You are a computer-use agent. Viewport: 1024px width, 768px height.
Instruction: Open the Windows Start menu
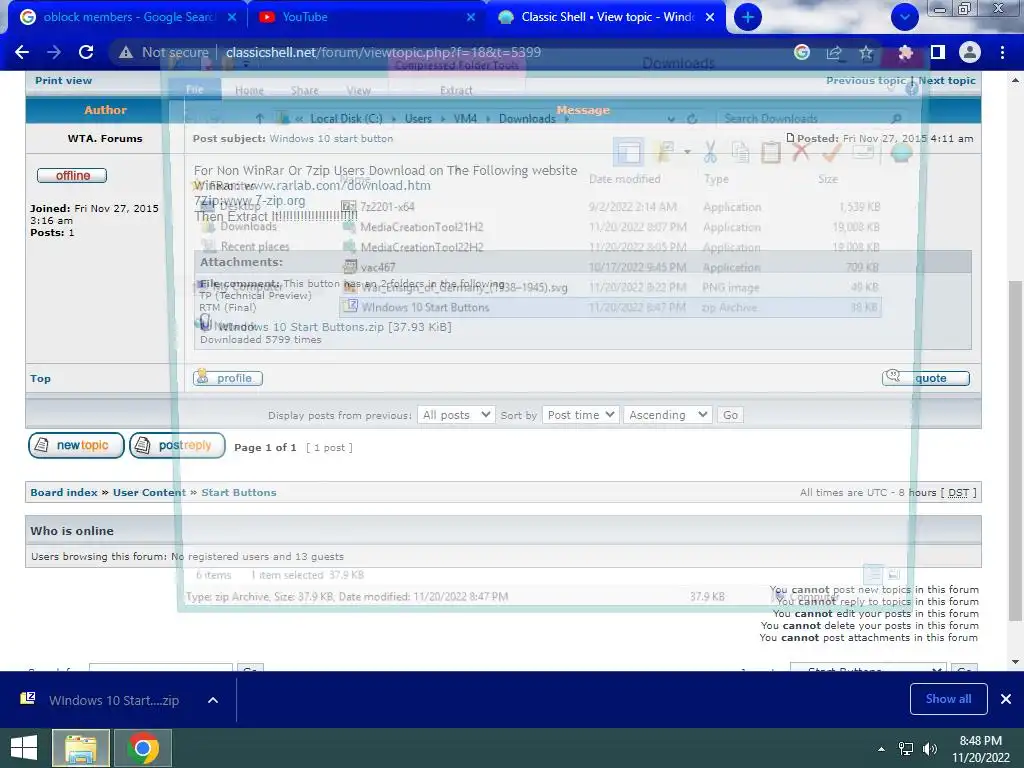pyautogui.click(x=24, y=748)
